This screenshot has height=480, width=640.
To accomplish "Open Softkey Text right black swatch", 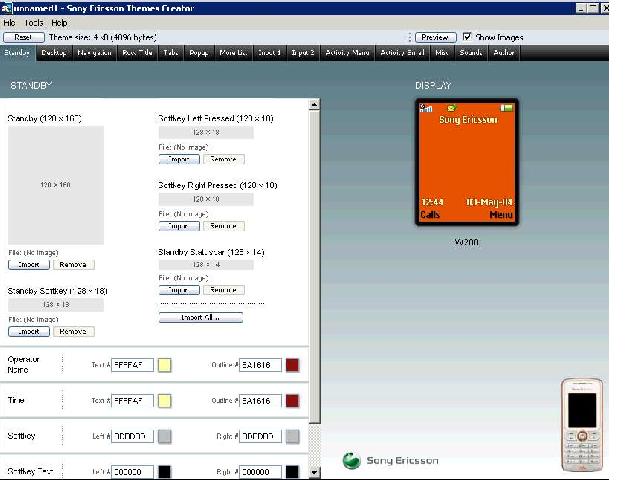I will (x=292, y=472).
